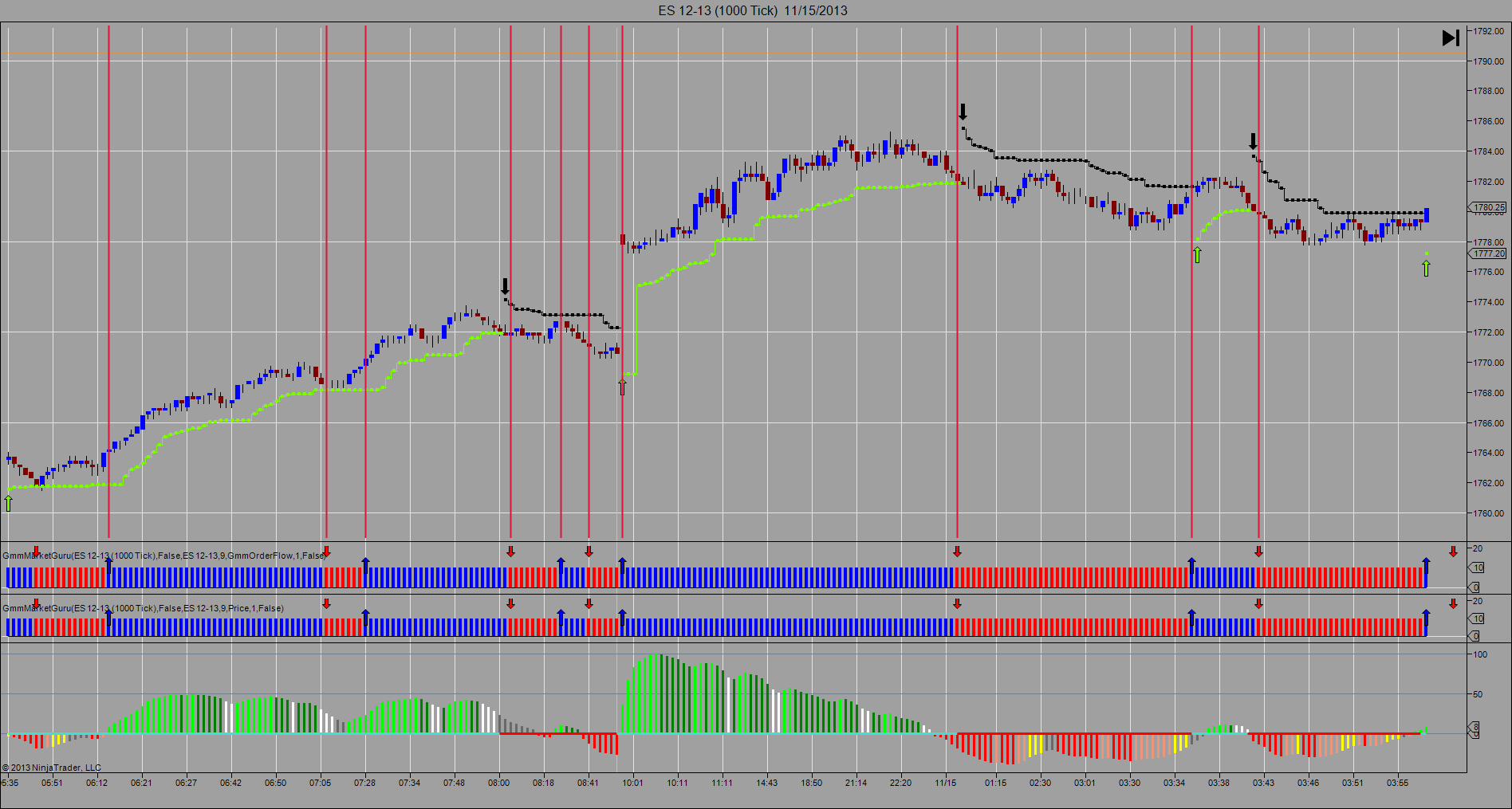Select the 1780.25 current price marker
The height and width of the screenshot is (809, 1512).
[1488, 208]
